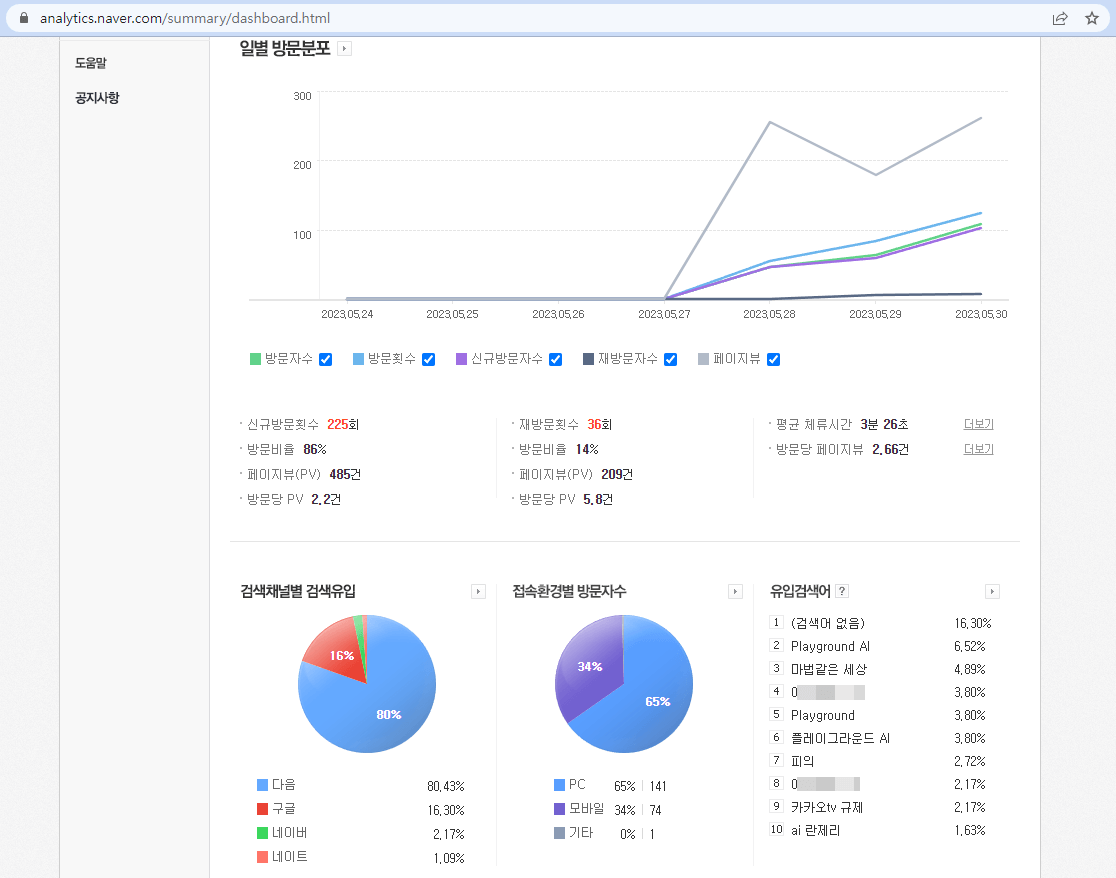Click the green 방문자수 legend marker

(256, 358)
